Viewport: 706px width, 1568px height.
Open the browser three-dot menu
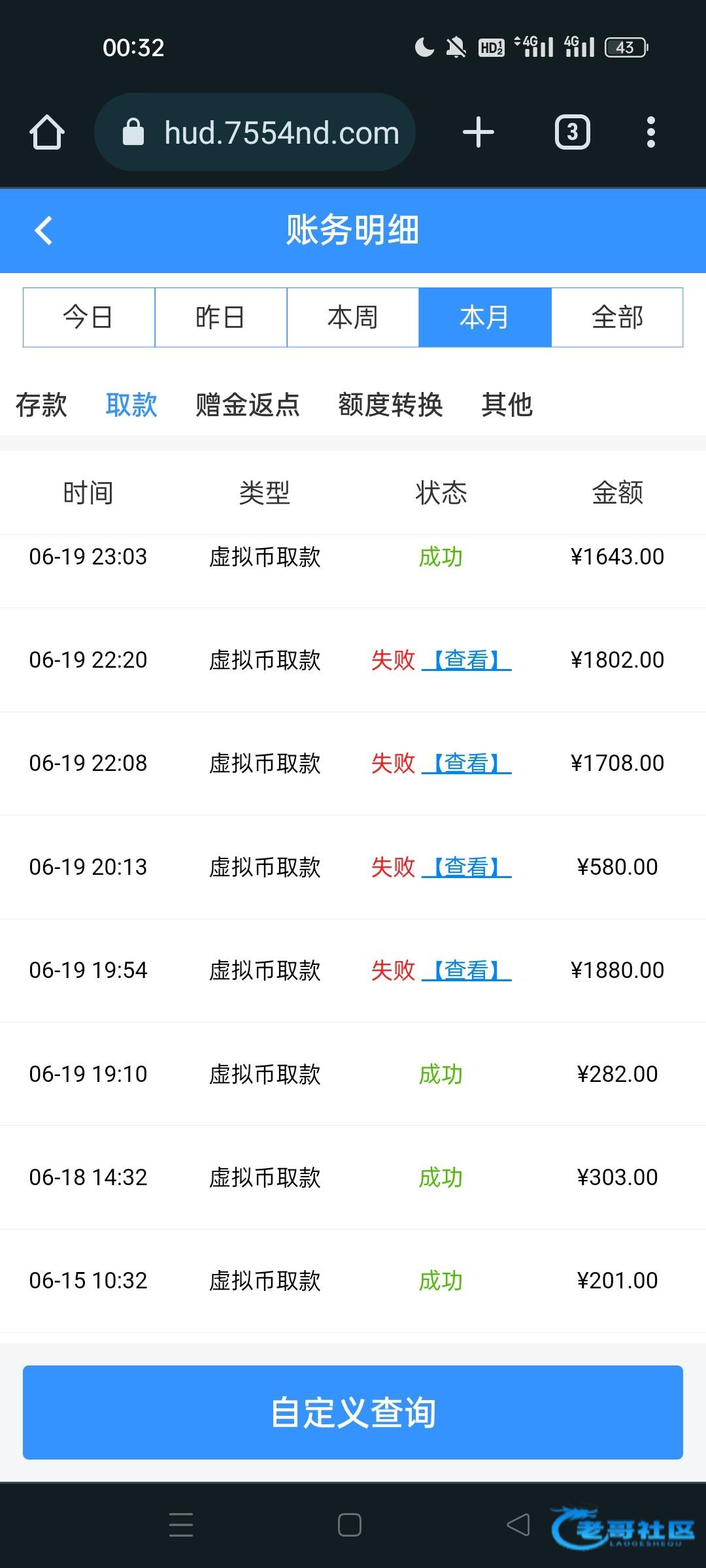tap(650, 133)
